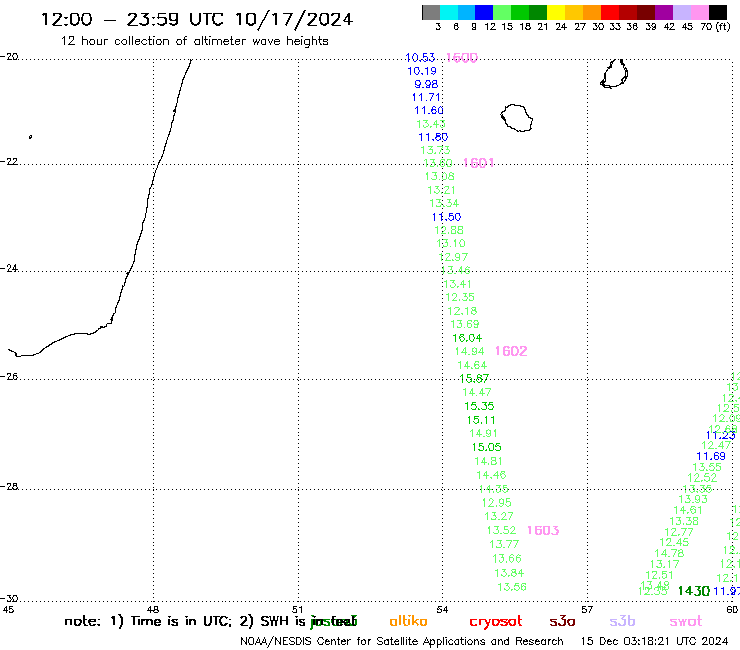Image resolution: width=740 pixels, height=650 pixels.
Task: Click subtitle '12 hour collection of altimeter wave heights'
Action: [x=194, y=41]
